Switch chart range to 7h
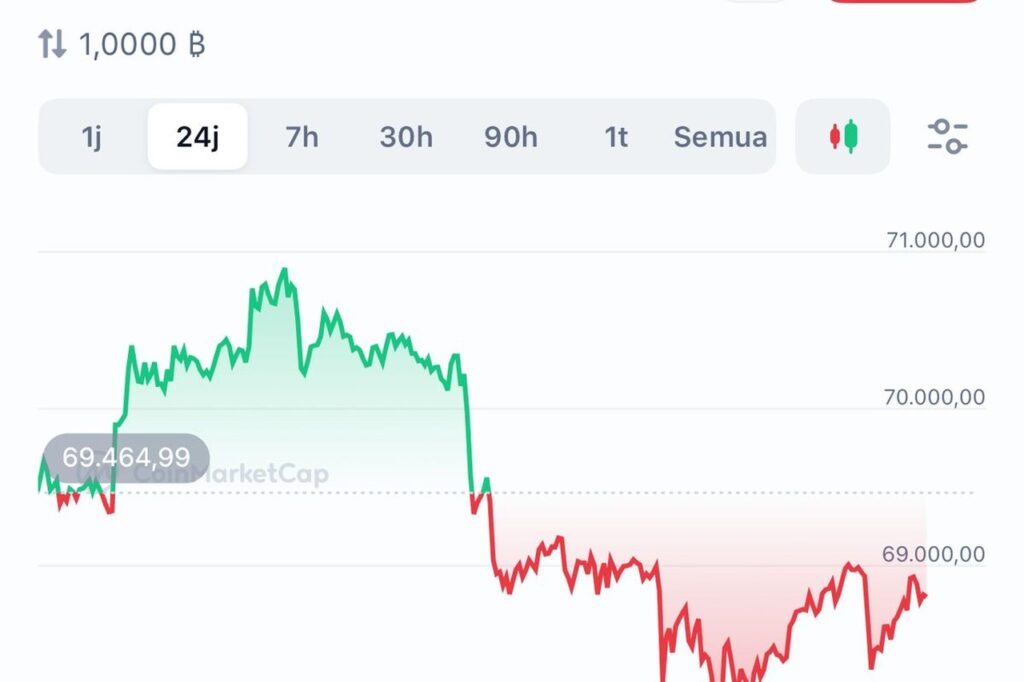The image size is (1024, 682). [301, 137]
